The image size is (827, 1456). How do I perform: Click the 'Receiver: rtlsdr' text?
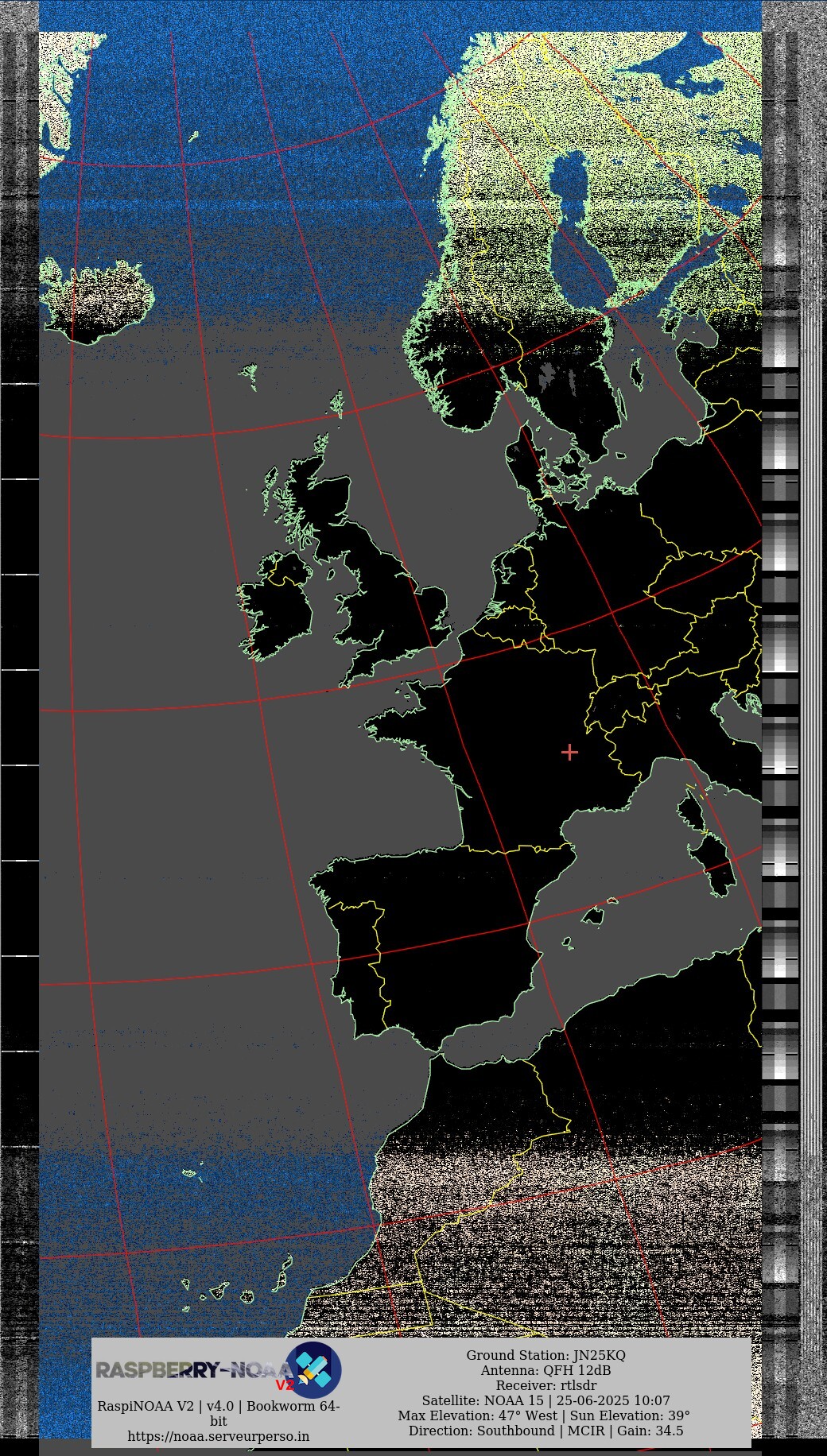tap(546, 1385)
